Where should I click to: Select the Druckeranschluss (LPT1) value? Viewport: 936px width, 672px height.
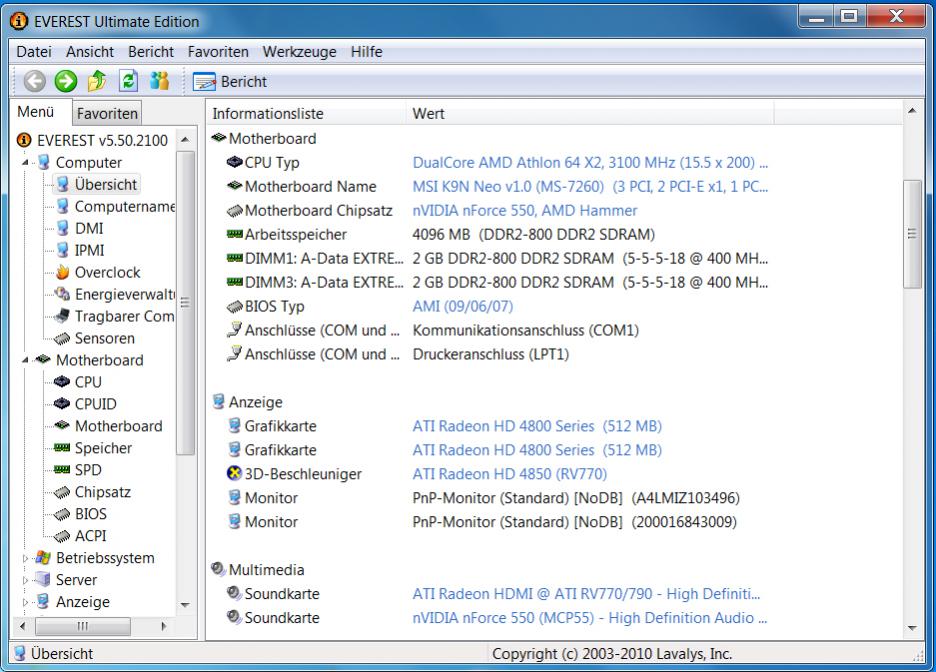tap(491, 355)
